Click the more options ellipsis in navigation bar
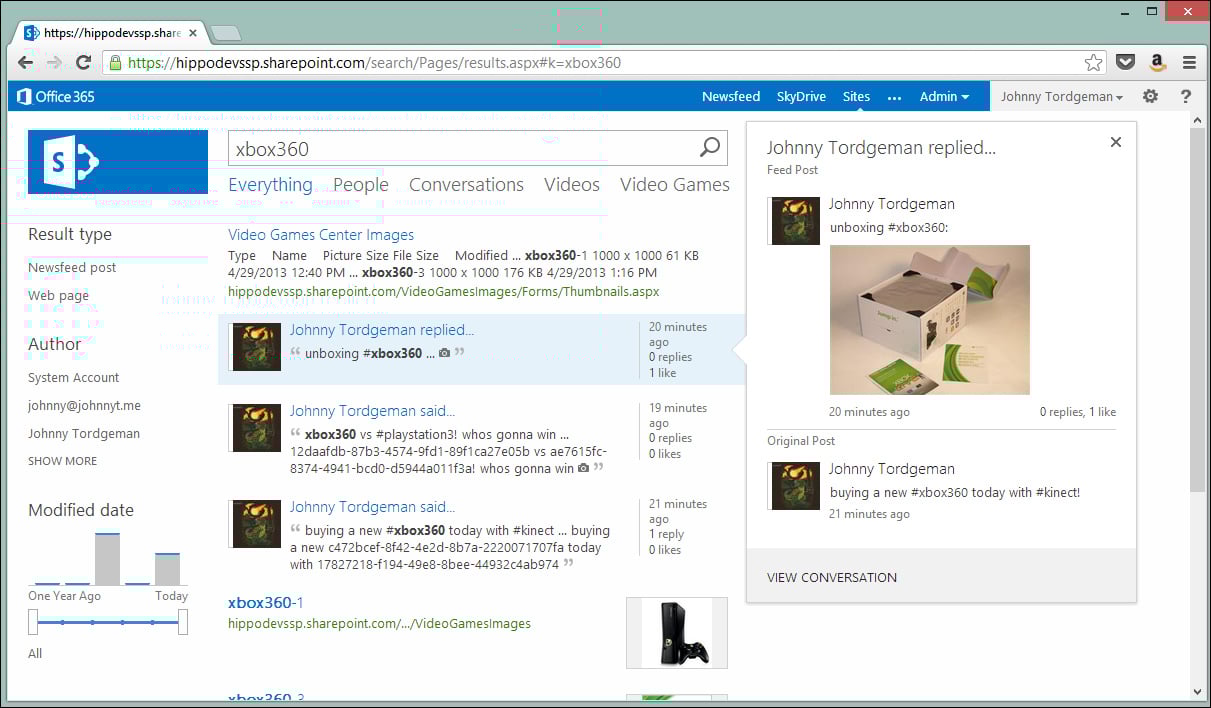 coord(895,97)
